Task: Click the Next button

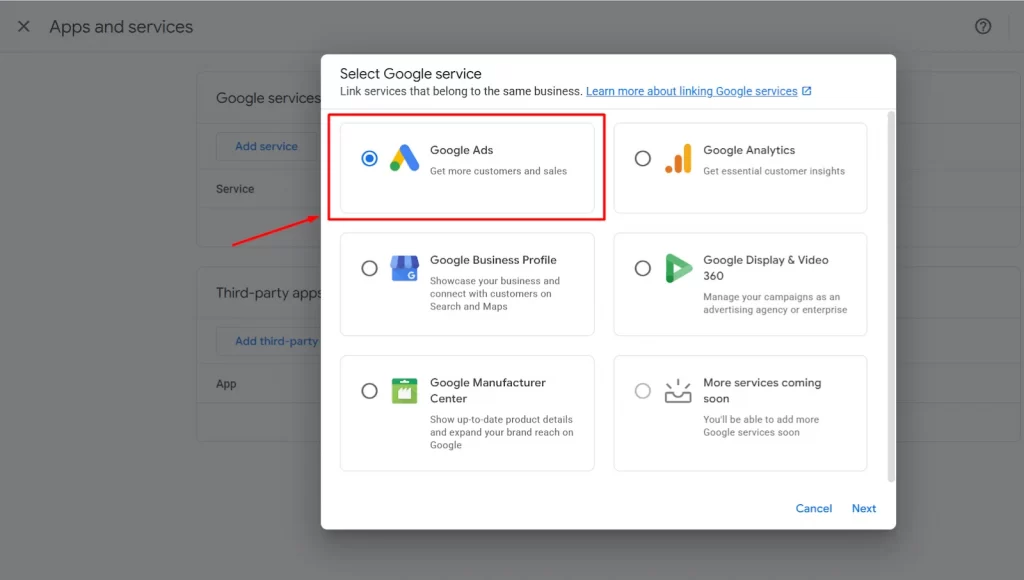Action: pos(863,508)
